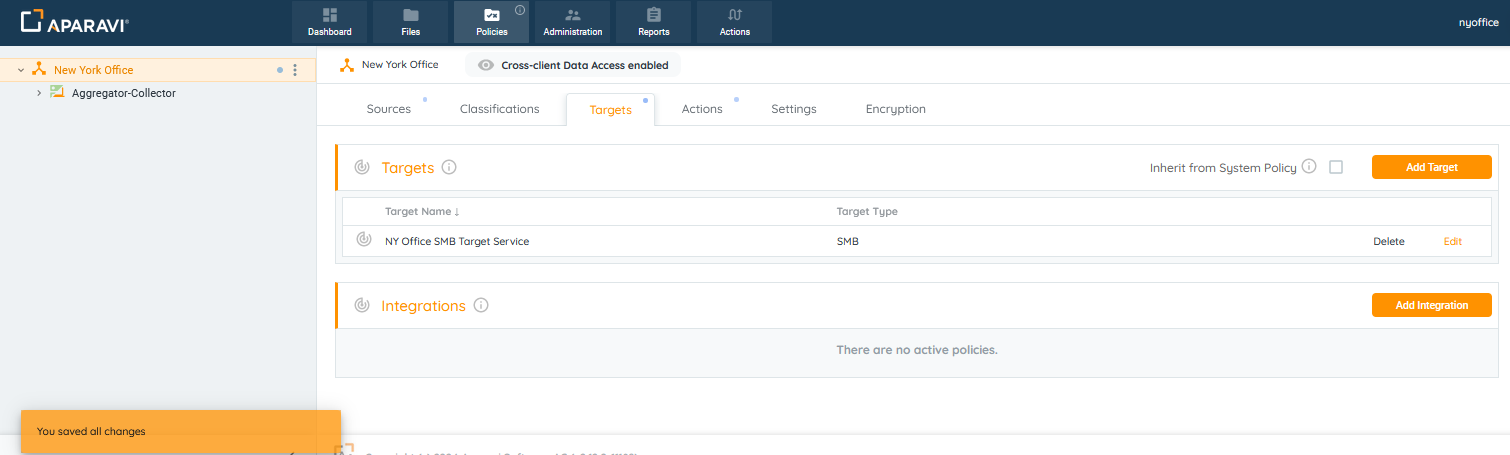Click info icon next to Inherit from System Policy
This screenshot has width=1510, height=455.
tap(1309, 167)
